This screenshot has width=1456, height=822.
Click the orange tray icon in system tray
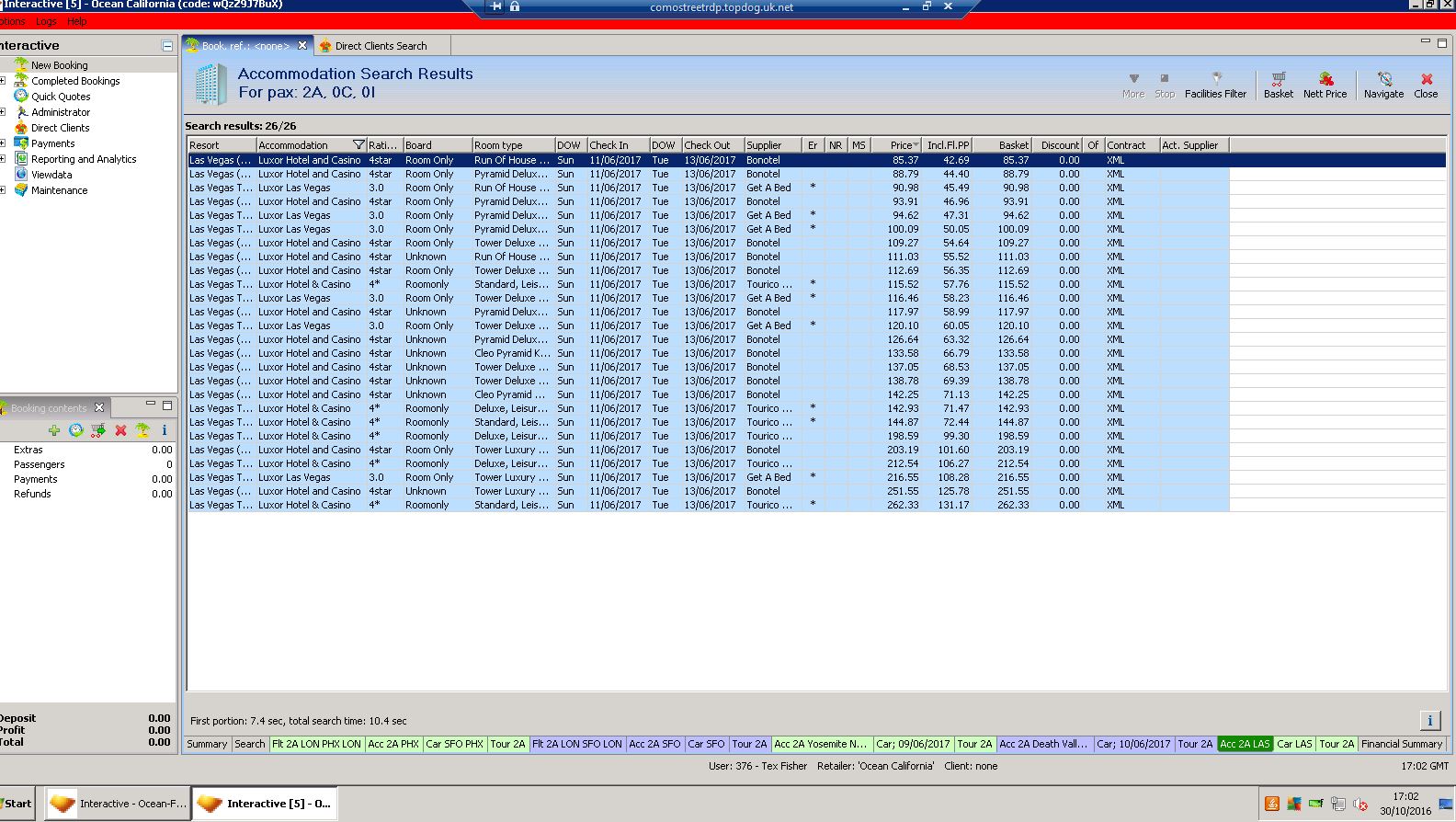(x=1272, y=804)
